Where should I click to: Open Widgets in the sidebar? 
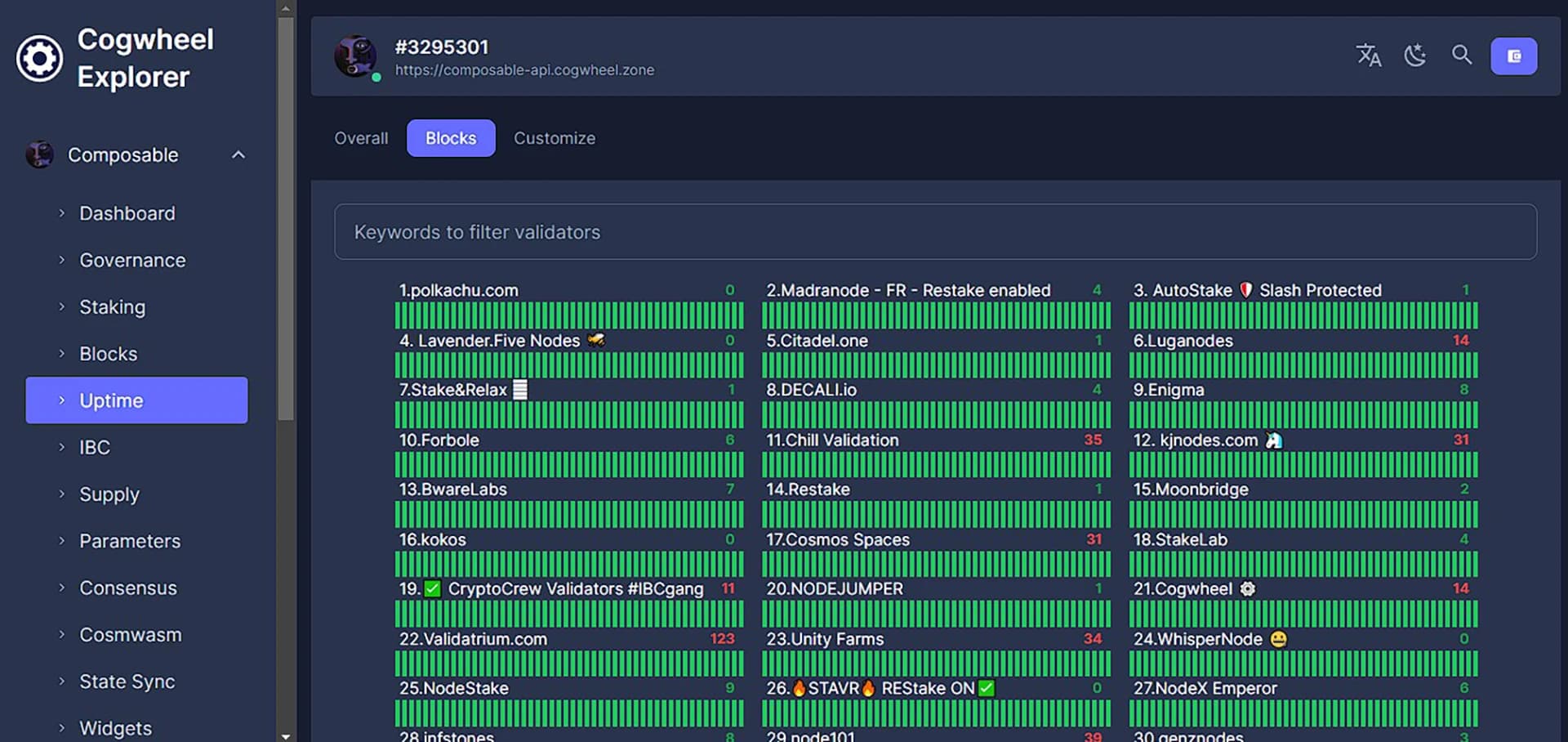(115, 728)
